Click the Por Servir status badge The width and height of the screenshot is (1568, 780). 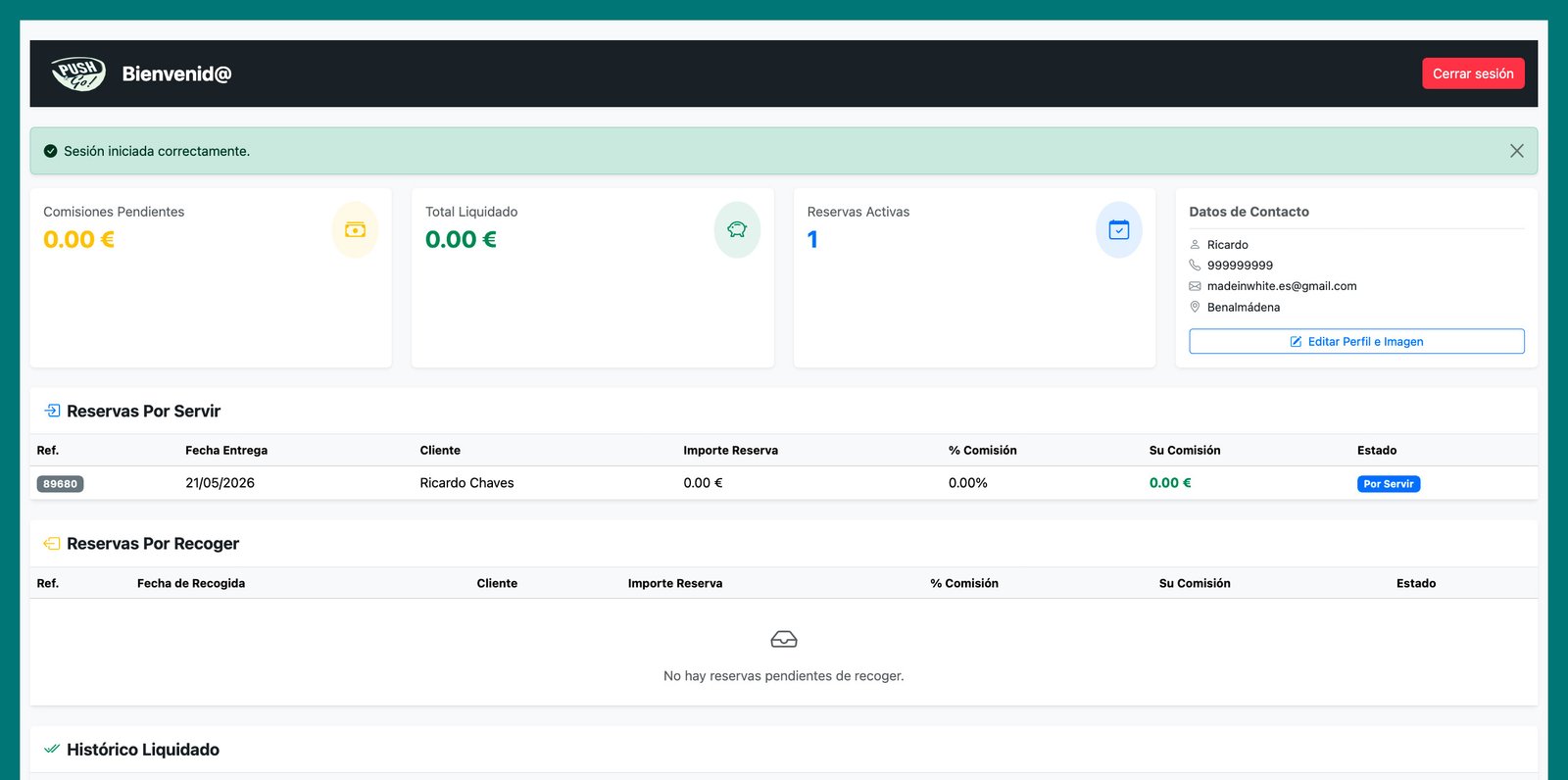(x=1388, y=484)
